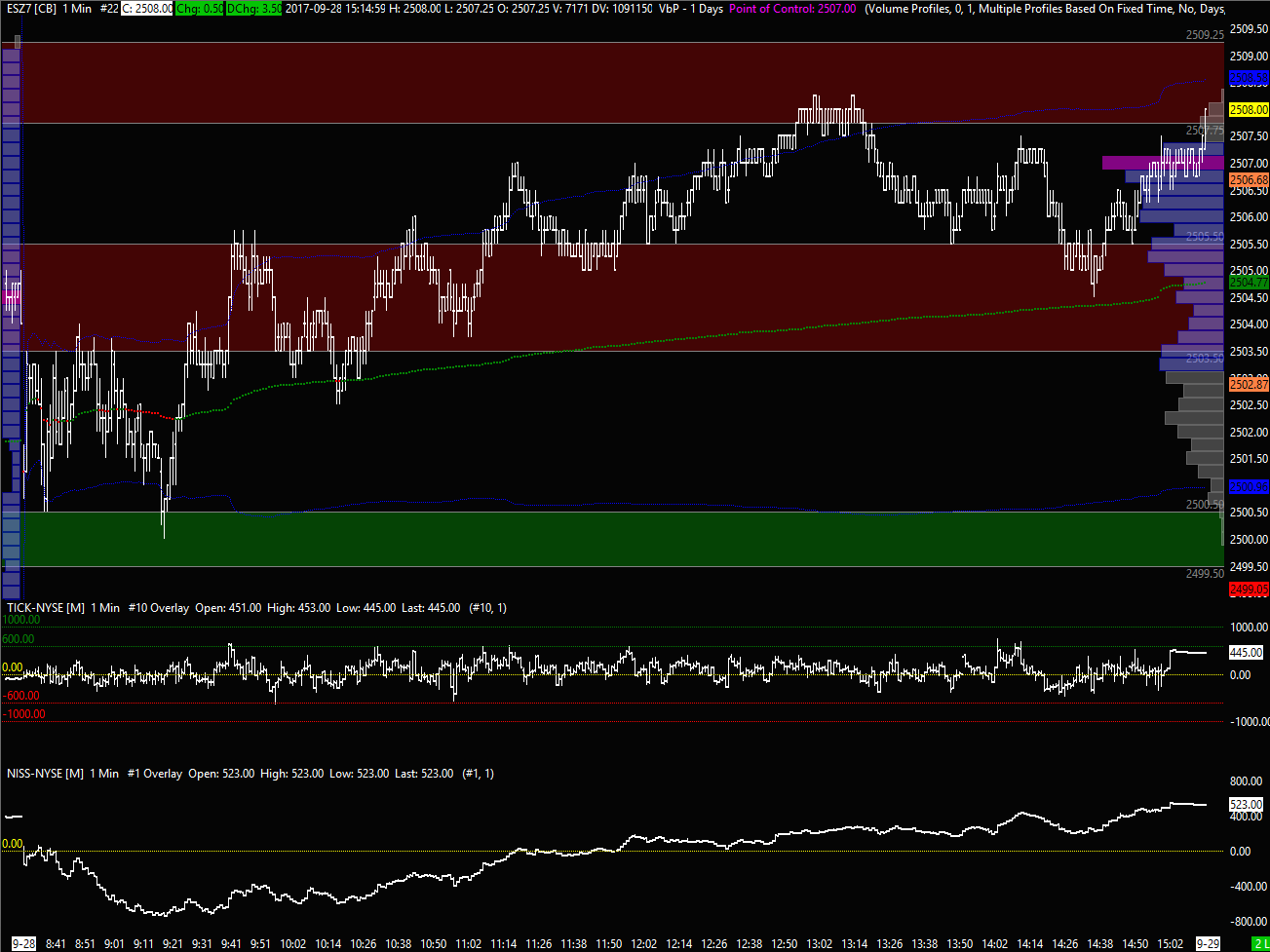1270x952 pixels.
Task: Click the 13:02 time axis label
Action: pos(820,943)
